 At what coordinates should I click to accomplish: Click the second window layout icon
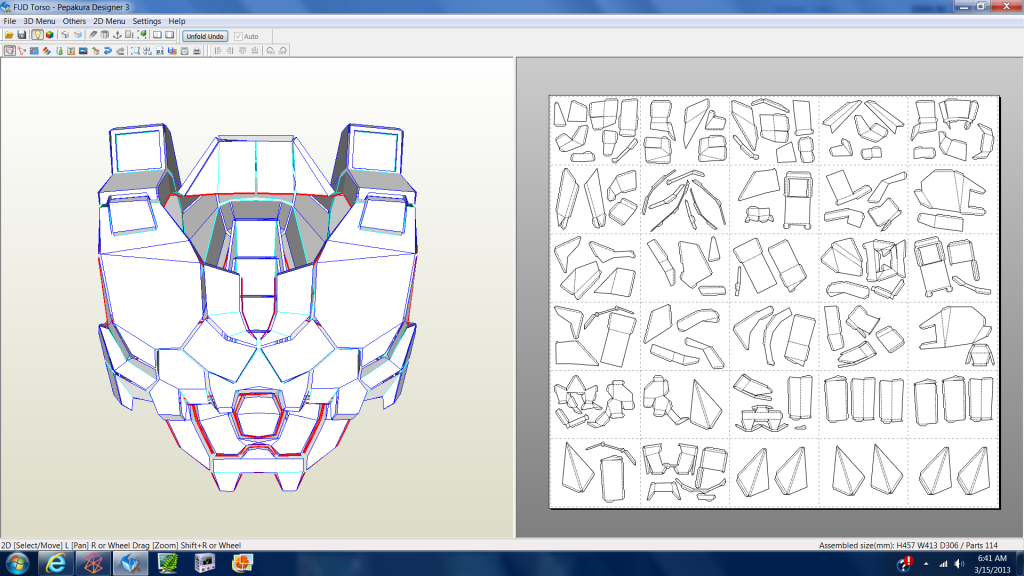coord(170,35)
